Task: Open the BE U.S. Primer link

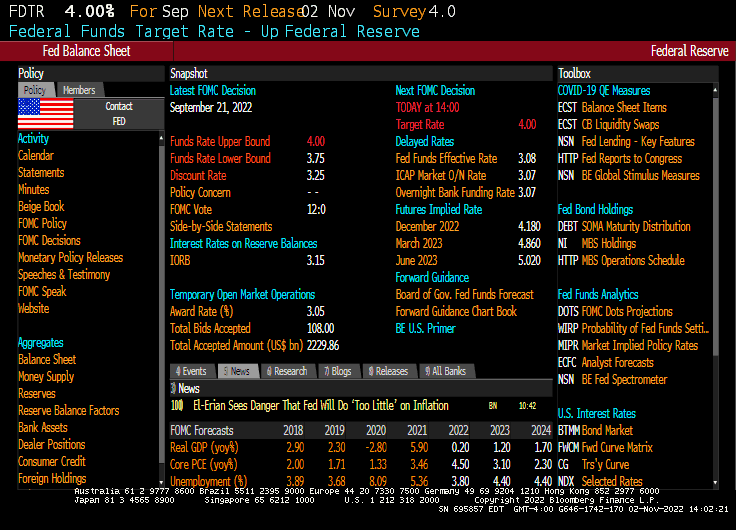Action: tap(426, 328)
